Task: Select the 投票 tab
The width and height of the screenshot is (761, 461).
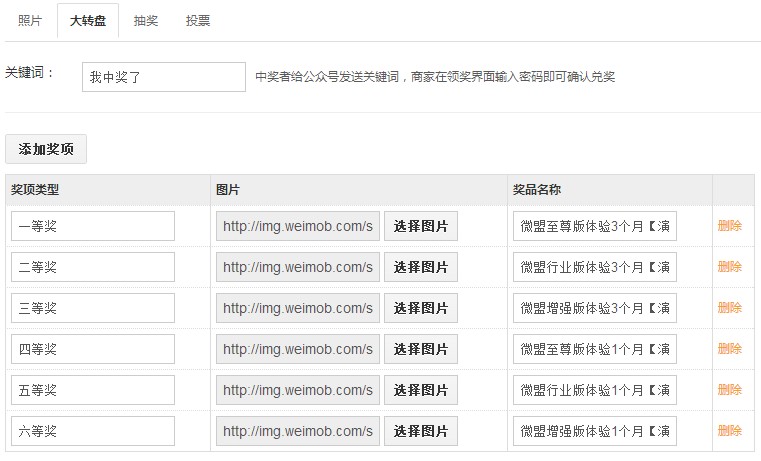Action: coord(198,20)
